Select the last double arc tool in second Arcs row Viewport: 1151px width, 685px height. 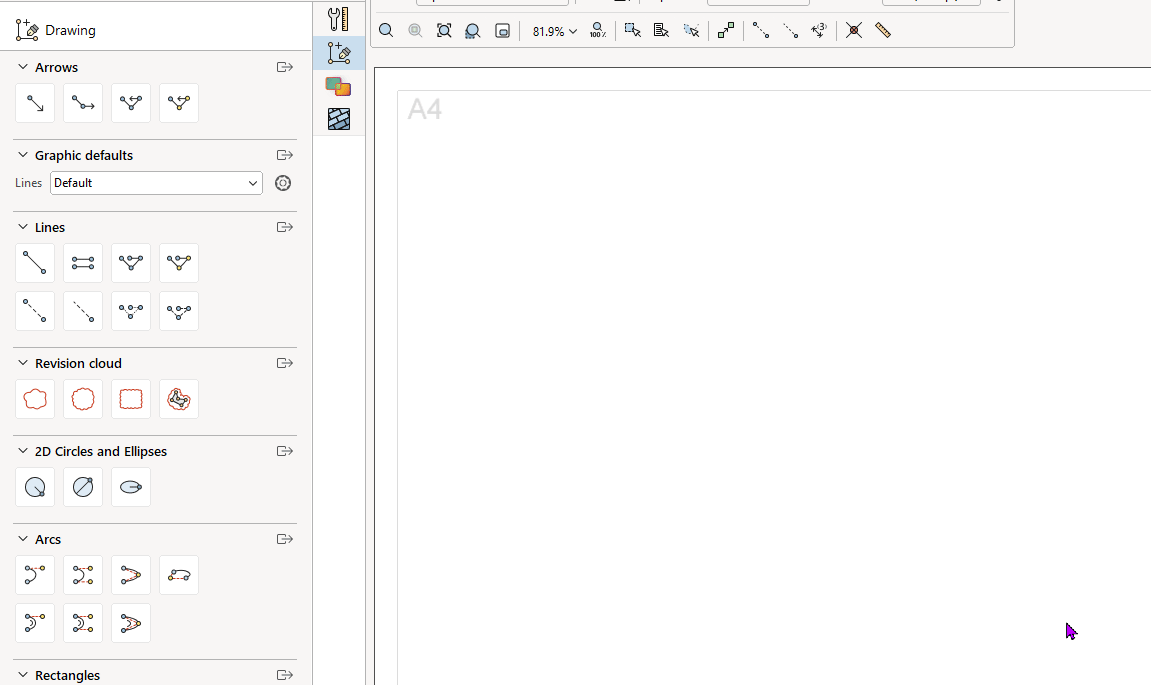point(131,623)
